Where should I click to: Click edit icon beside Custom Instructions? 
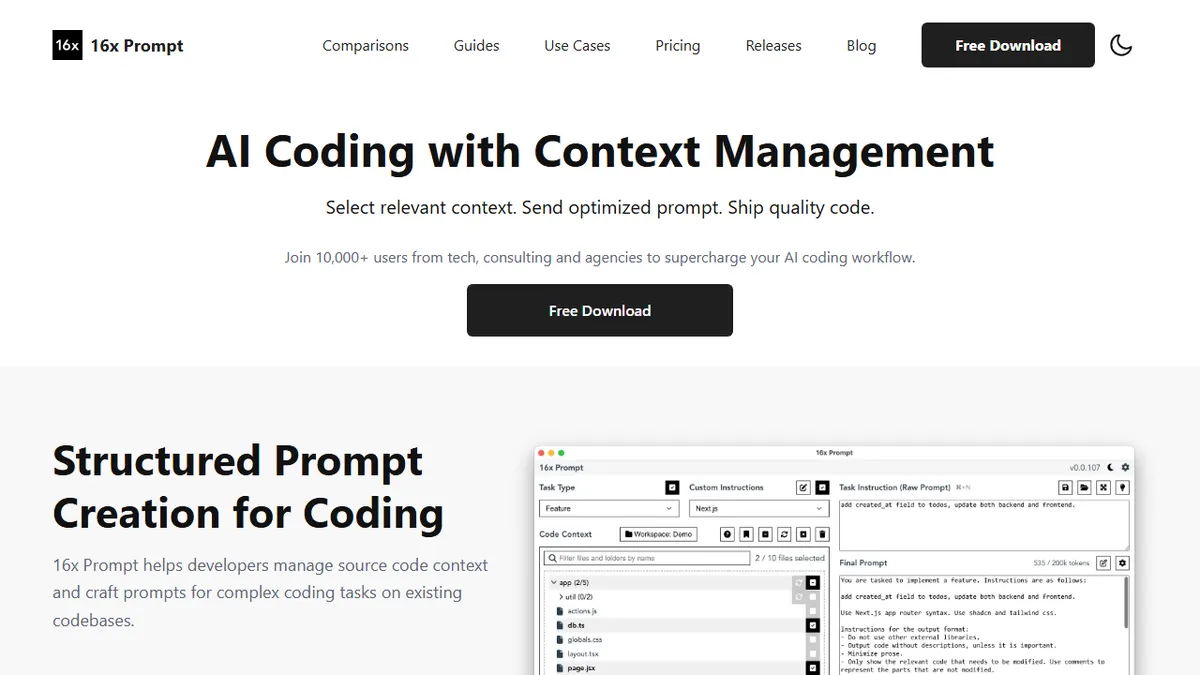tap(803, 488)
